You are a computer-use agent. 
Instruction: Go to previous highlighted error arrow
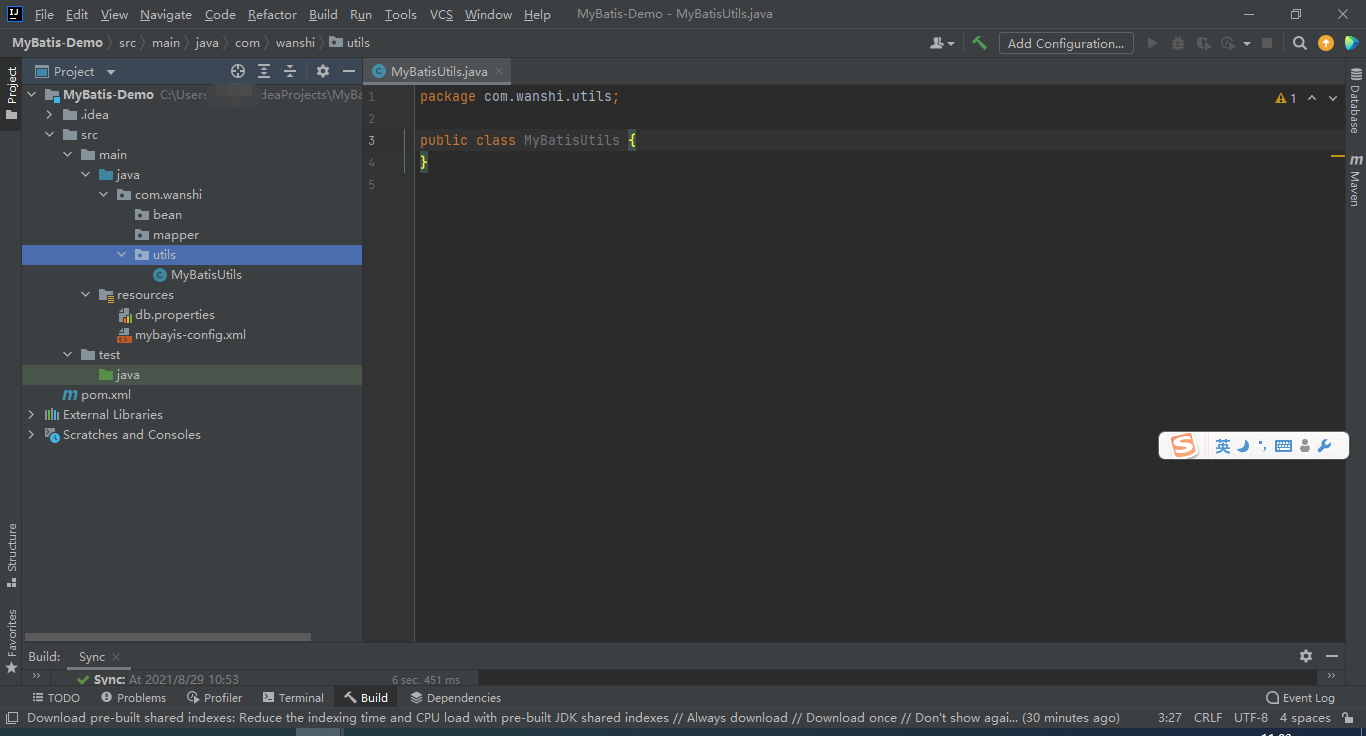tap(1312, 98)
